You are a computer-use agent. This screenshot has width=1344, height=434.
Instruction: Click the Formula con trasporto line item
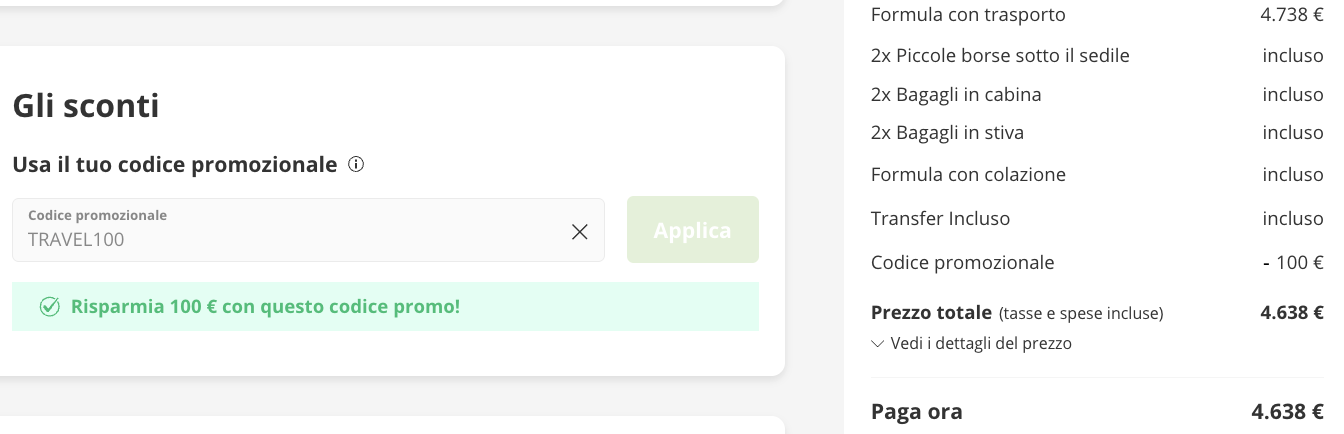click(x=968, y=15)
